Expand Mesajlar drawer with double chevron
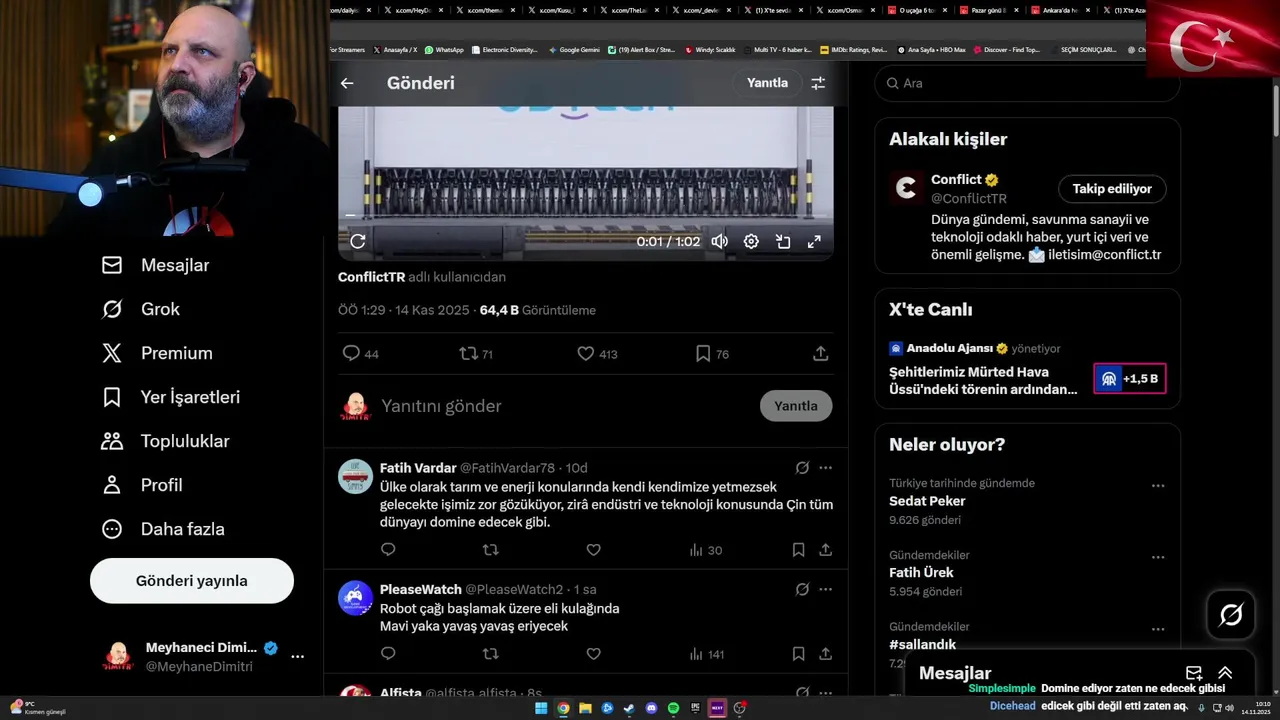 [x=1225, y=673]
